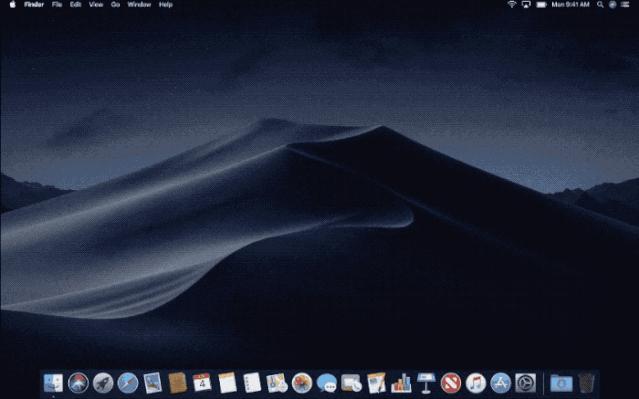
Task: Launch iTunes music note icon in Dock
Action: pyautogui.click(x=476, y=383)
